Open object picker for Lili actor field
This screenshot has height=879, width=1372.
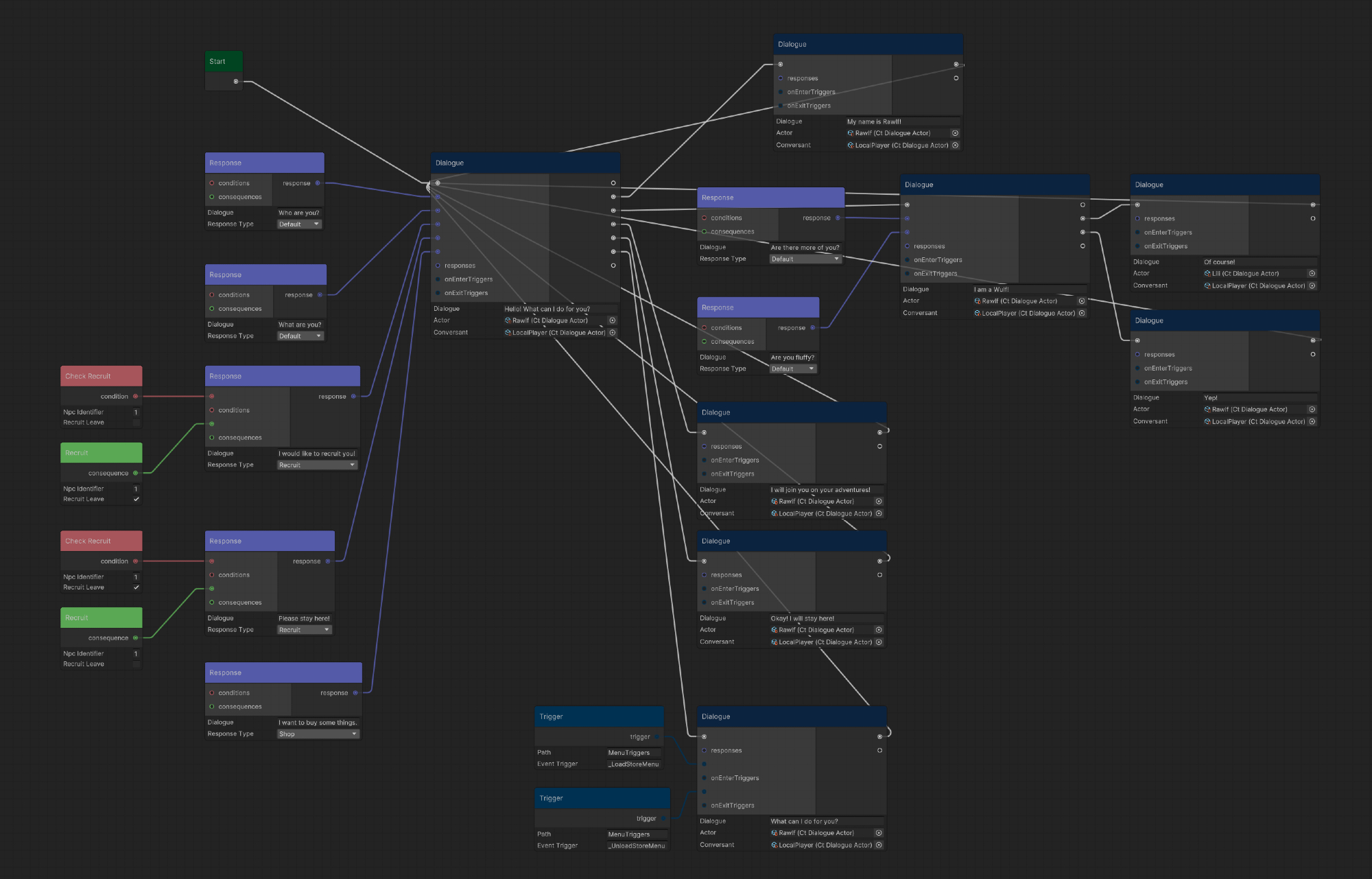(1312, 273)
